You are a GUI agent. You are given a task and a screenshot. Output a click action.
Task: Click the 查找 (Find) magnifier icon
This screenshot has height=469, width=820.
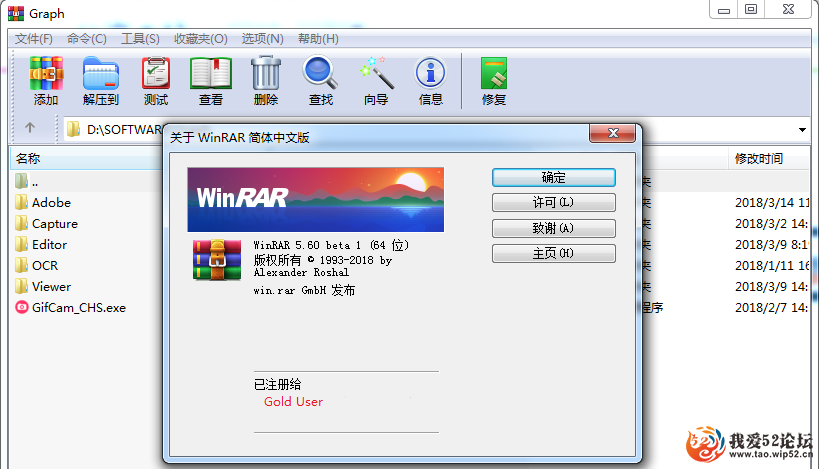[321, 73]
